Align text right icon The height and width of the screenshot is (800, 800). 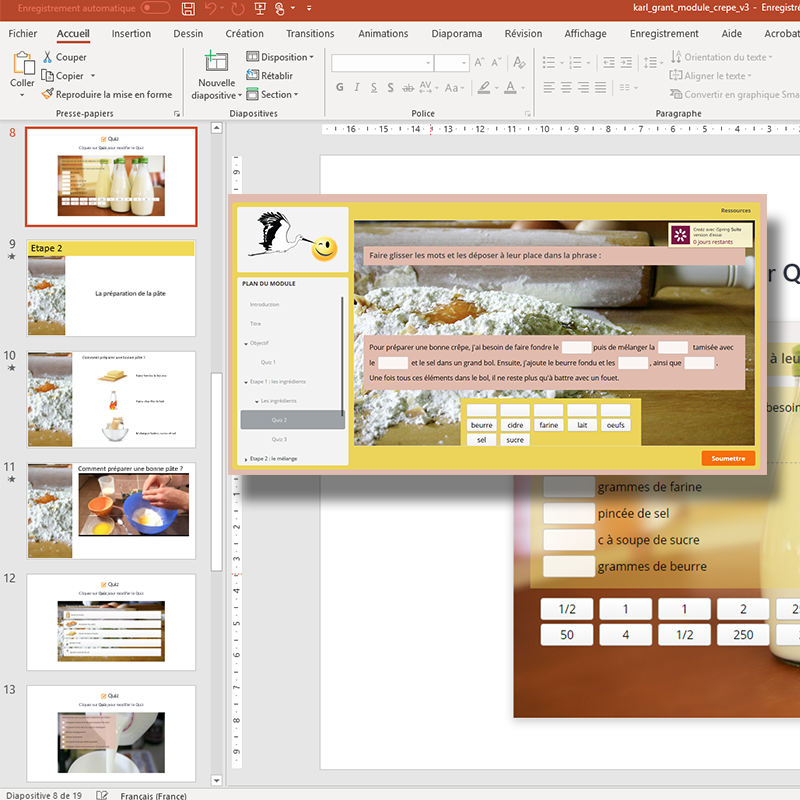coord(583,88)
